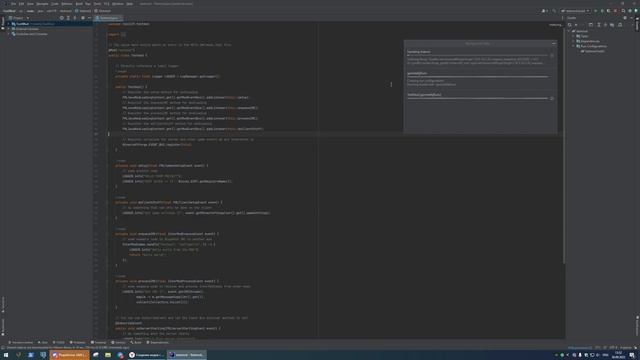Open the Terminal tool window
Viewport: 640px width, 360px height.
(x=98, y=342)
